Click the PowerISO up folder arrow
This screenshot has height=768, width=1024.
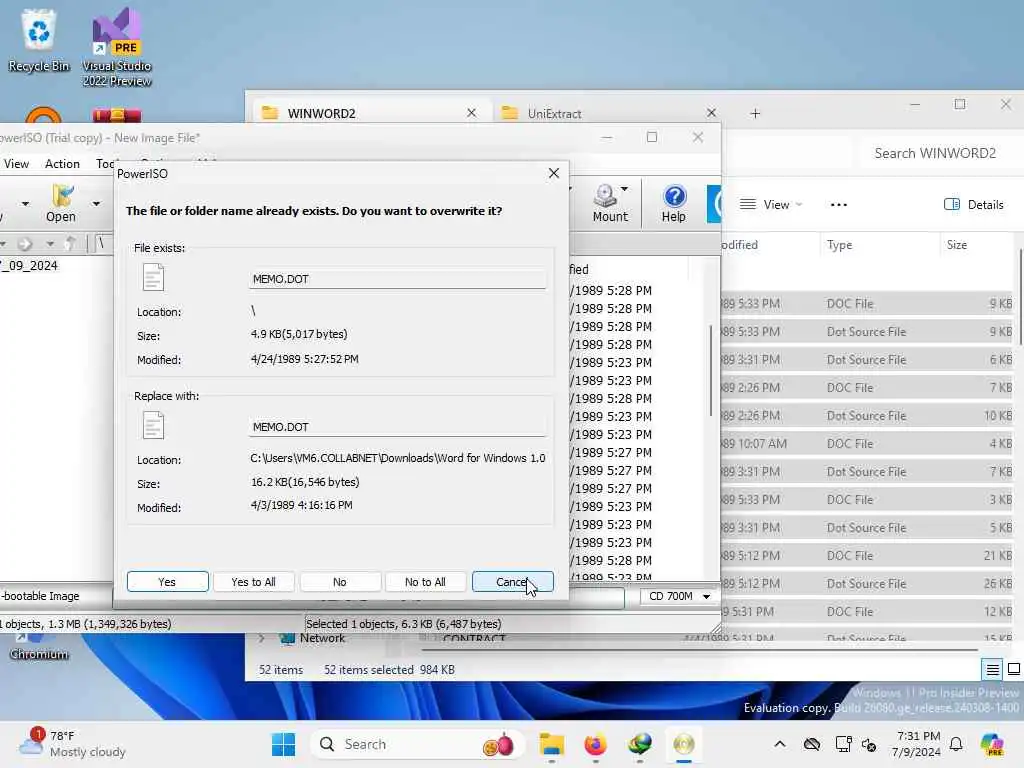(x=71, y=244)
